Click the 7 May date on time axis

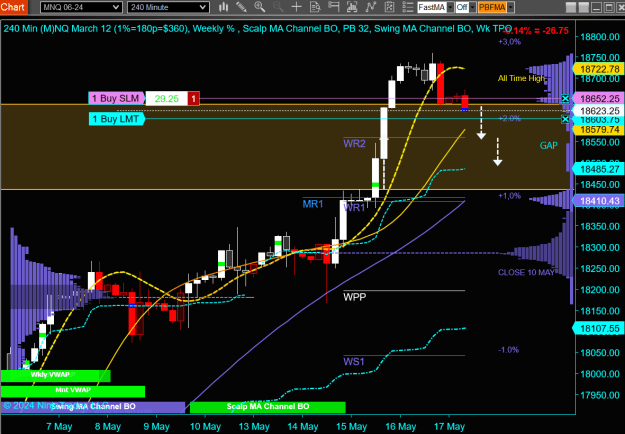pyautogui.click(x=59, y=426)
